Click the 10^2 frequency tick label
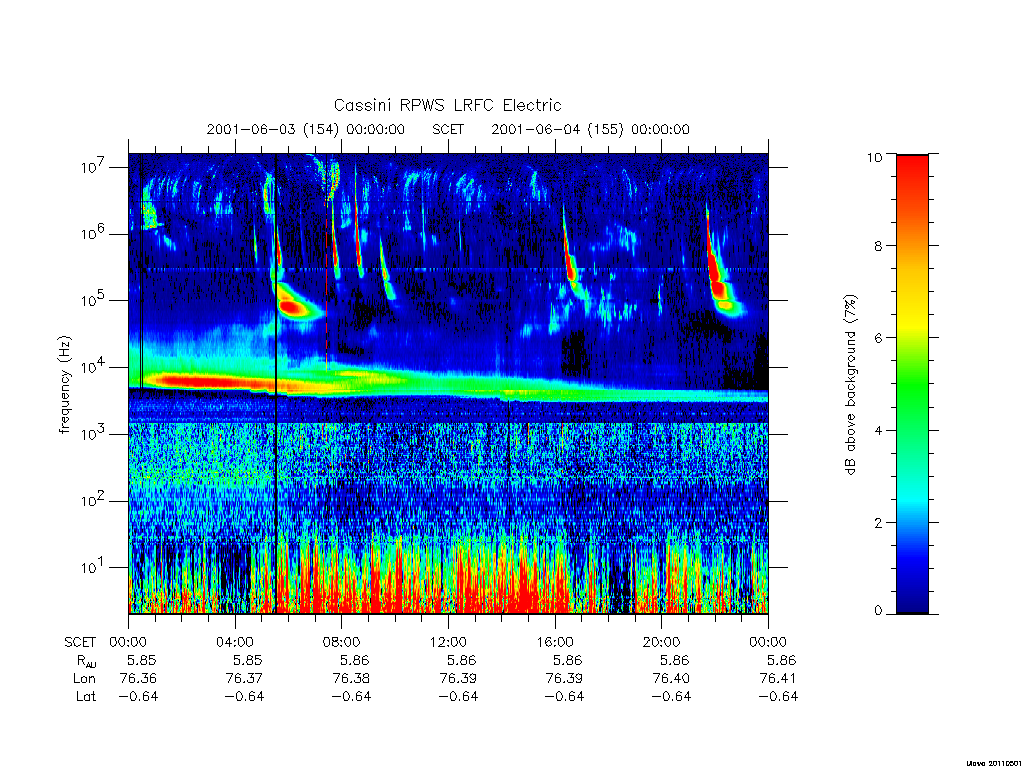The height and width of the screenshot is (768, 1024). [x=94, y=501]
